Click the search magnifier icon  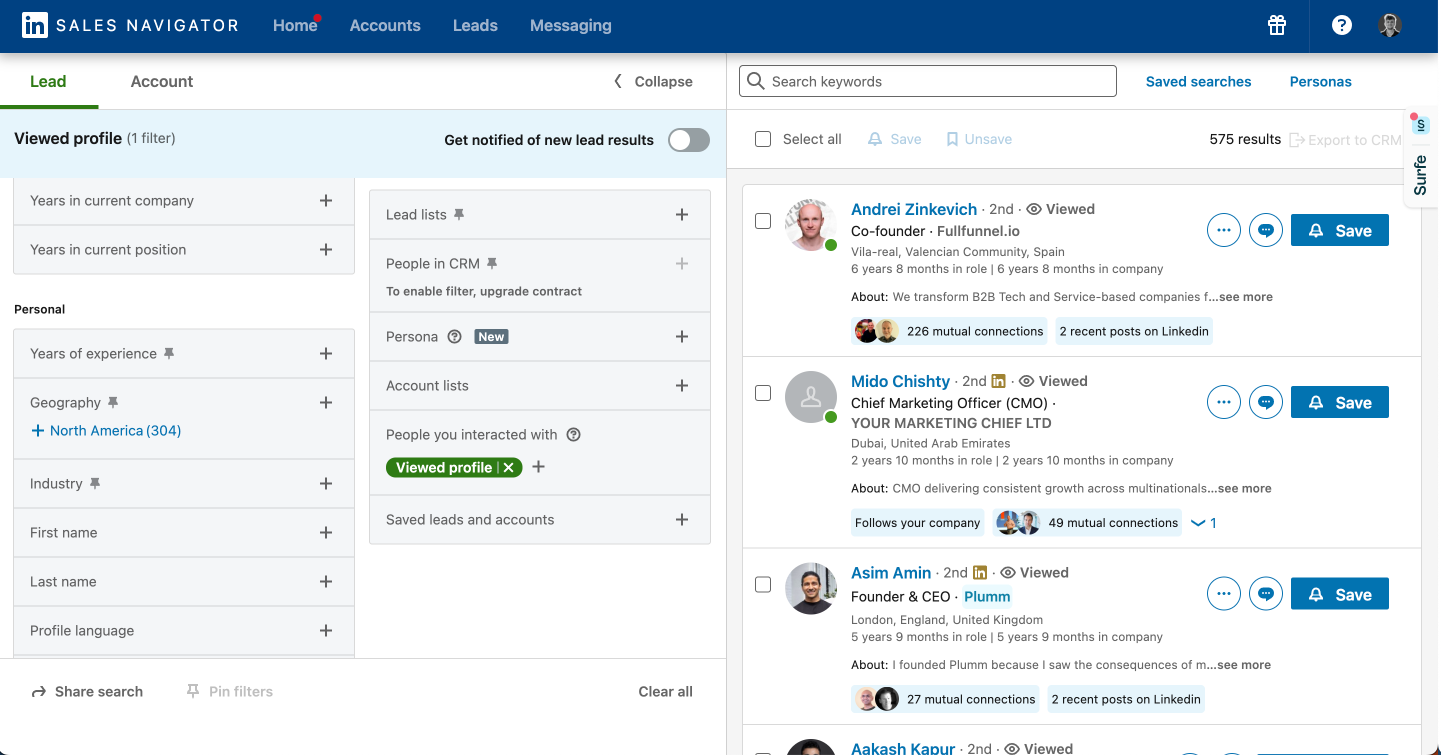pyautogui.click(x=756, y=81)
